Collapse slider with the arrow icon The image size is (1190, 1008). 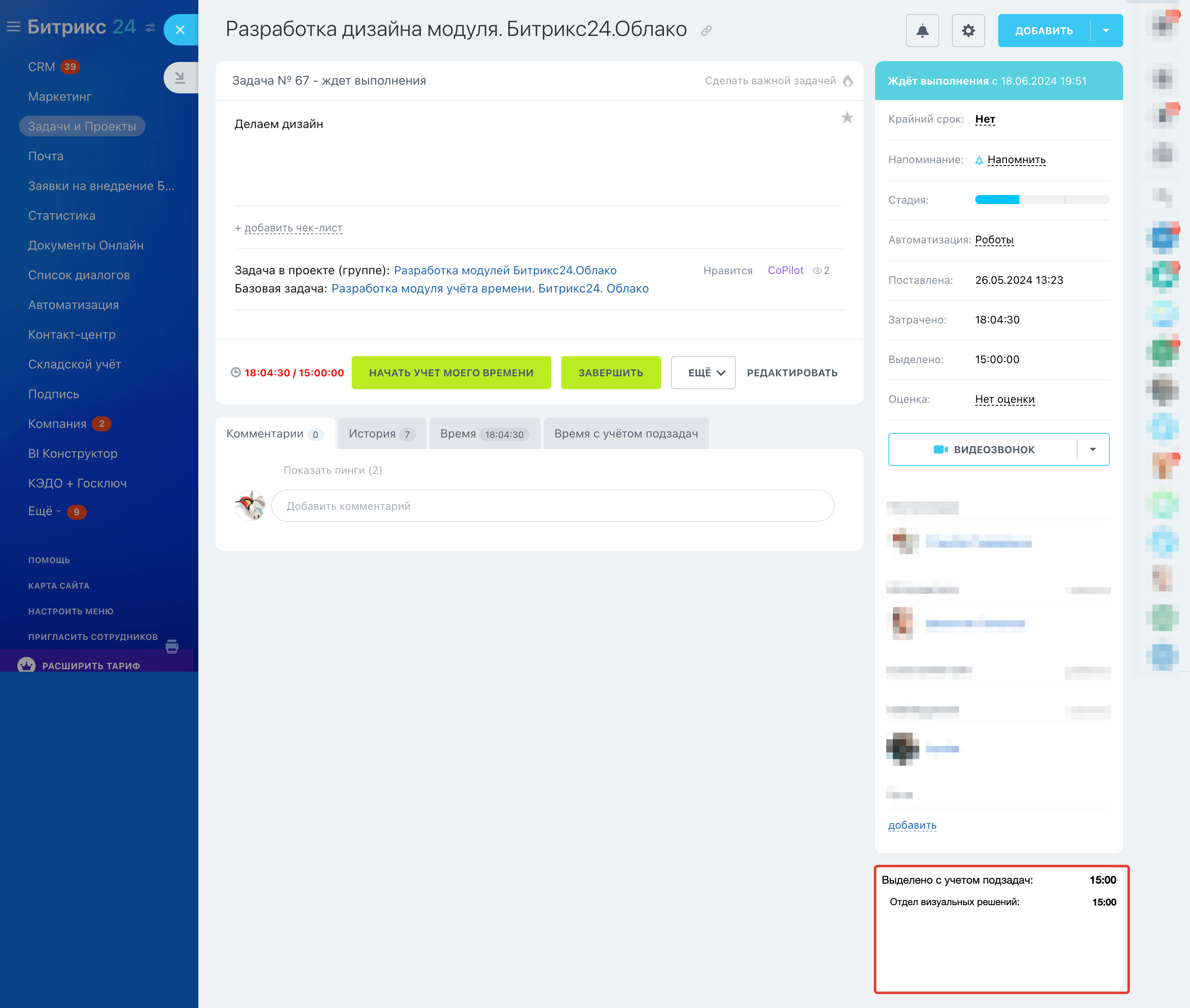pyautogui.click(x=180, y=77)
